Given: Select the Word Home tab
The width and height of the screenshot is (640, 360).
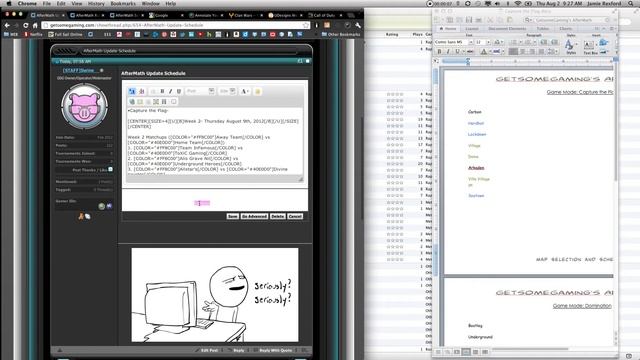Looking at the screenshot, I should click(448, 29).
